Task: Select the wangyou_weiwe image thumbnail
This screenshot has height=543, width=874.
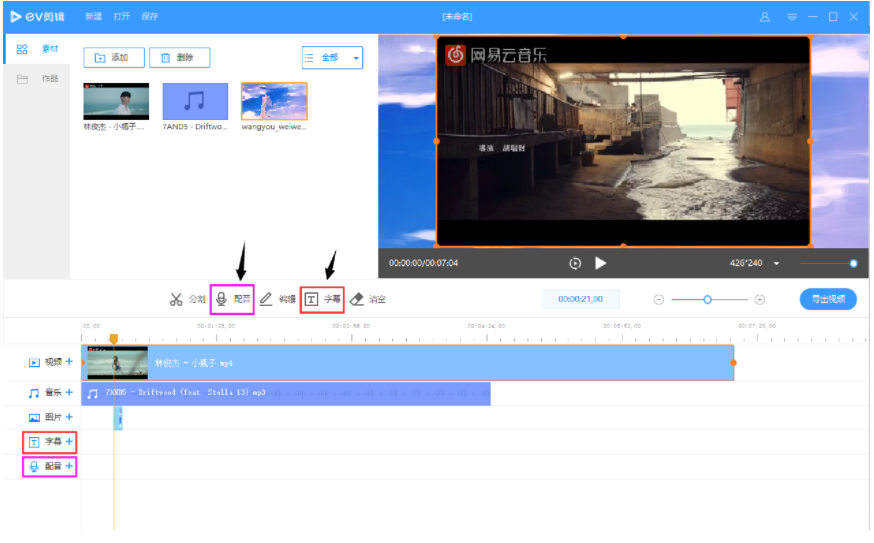Action: point(274,101)
